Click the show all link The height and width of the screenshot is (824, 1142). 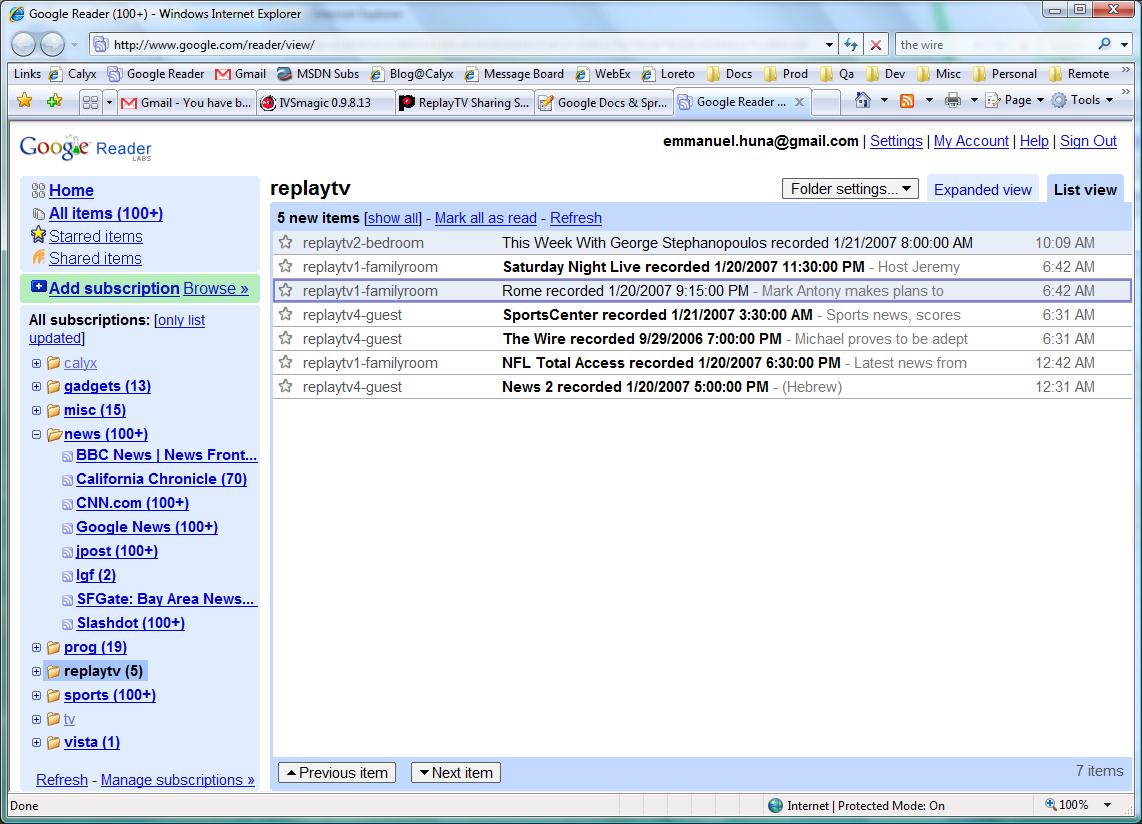click(393, 218)
